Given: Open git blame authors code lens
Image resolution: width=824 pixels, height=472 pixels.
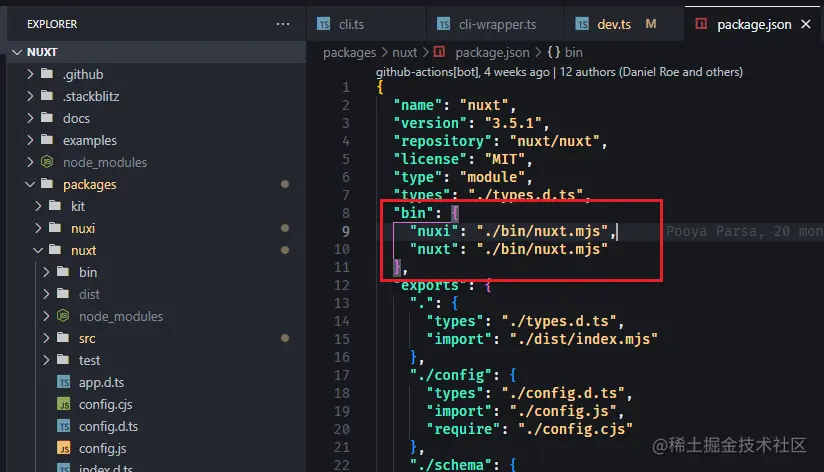Looking at the screenshot, I should (559, 71).
